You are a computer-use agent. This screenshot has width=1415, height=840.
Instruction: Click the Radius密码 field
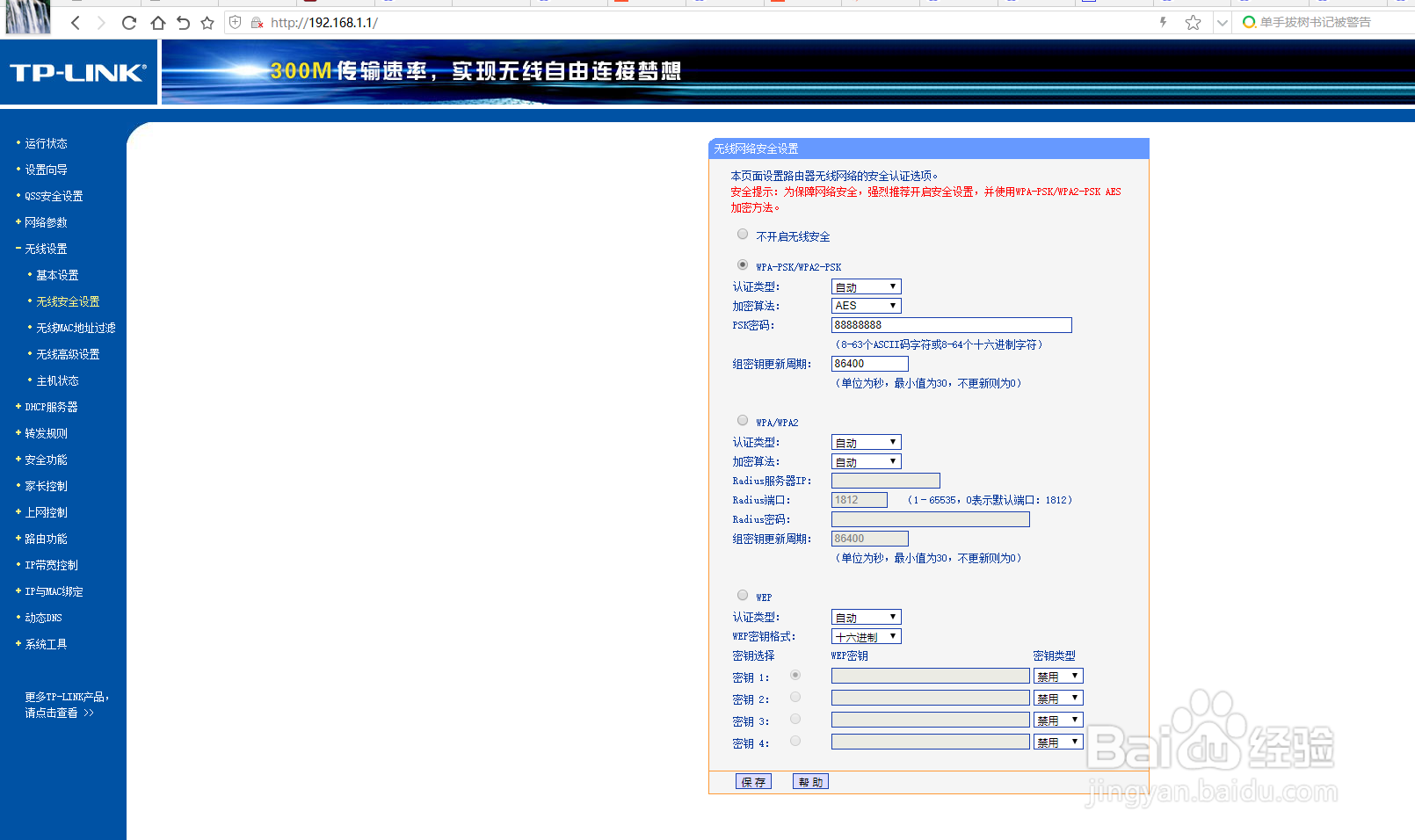tap(931, 519)
